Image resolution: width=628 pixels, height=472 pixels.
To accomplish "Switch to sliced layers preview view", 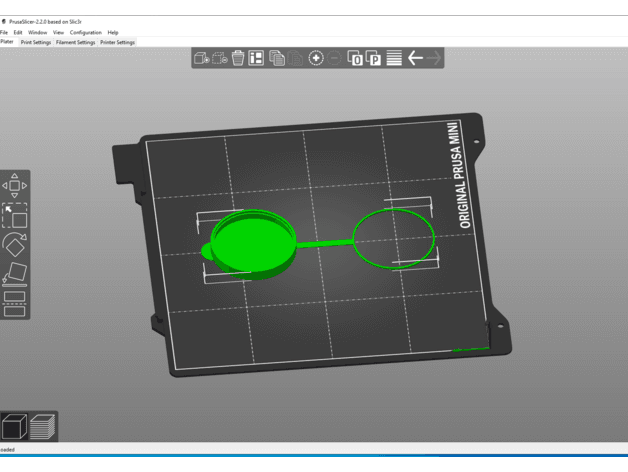I will tap(42, 426).
